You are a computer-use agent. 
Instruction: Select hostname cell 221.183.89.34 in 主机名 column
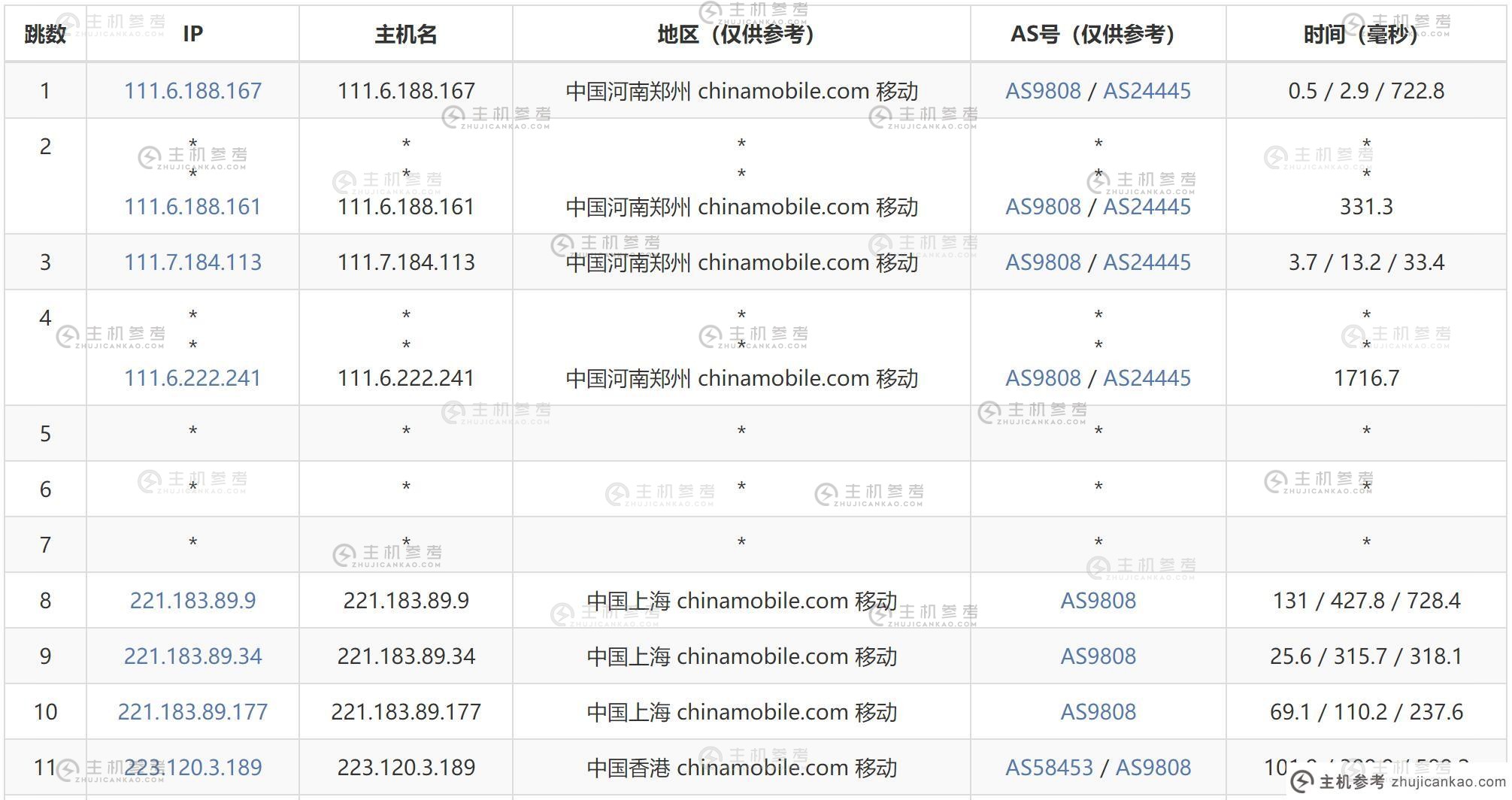[406, 656]
